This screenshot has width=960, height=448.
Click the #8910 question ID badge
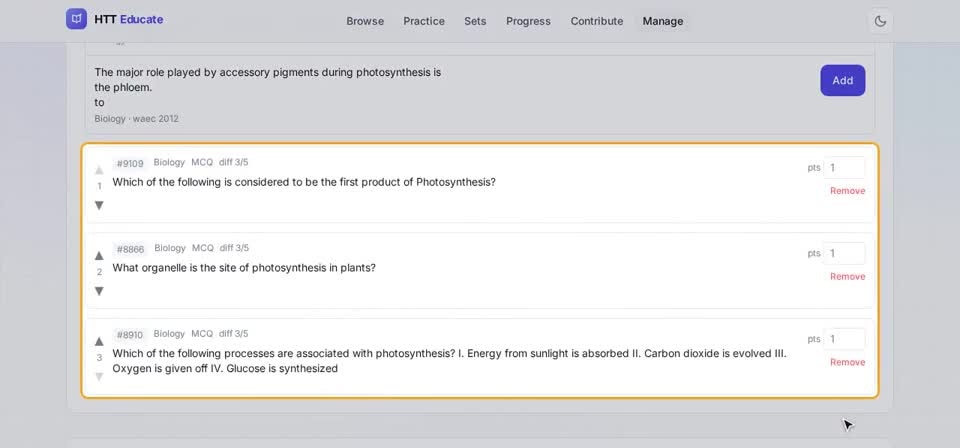pyautogui.click(x=130, y=335)
